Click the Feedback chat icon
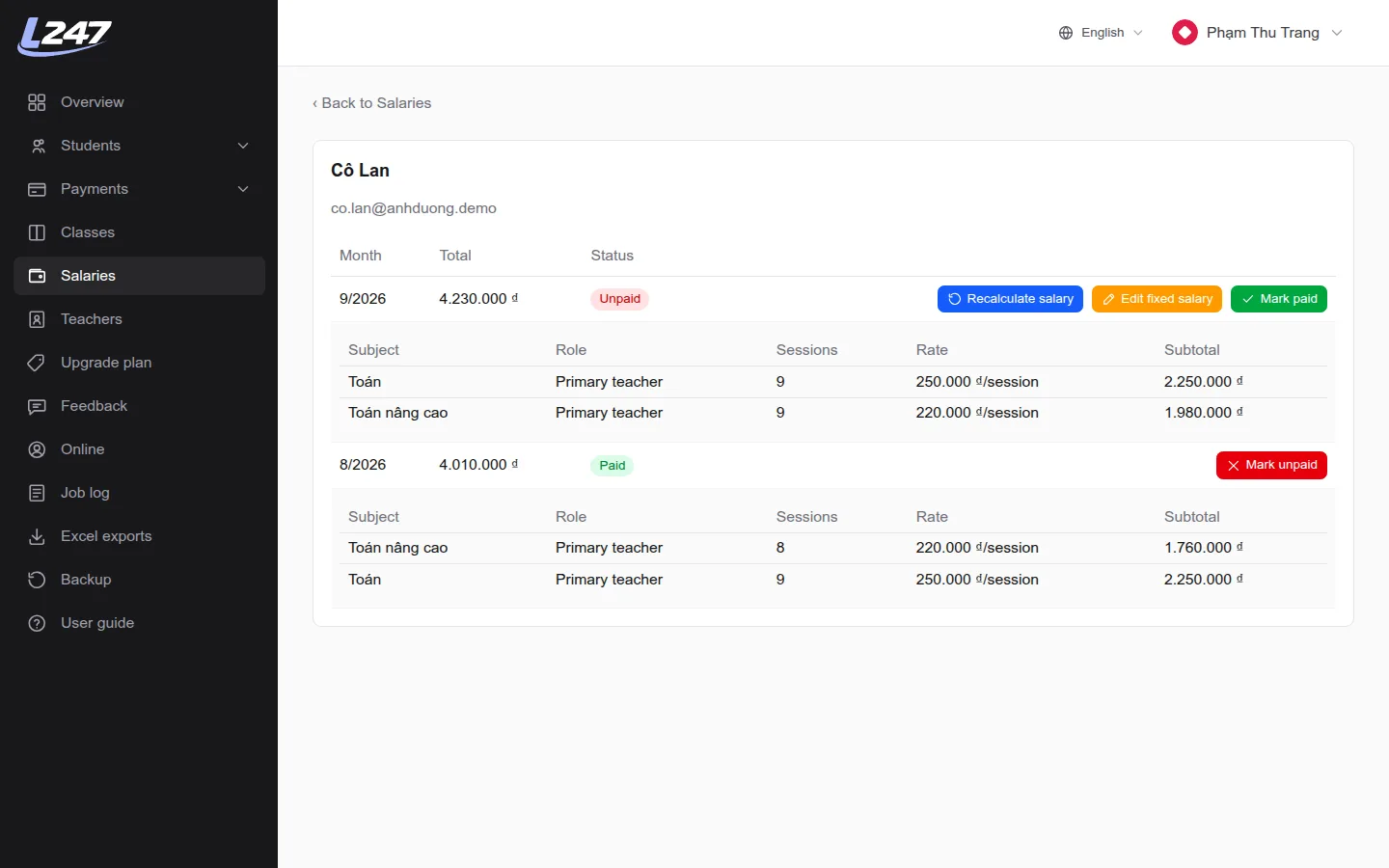Screen dimensions: 1389x868 pyautogui.click(x=37, y=406)
